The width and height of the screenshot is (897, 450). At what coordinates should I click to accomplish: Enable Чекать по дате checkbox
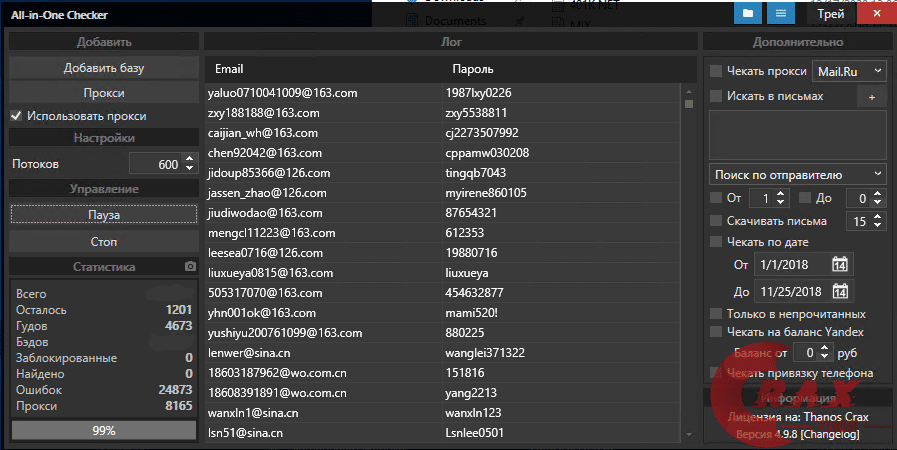pyautogui.click(x=716, y=242)
